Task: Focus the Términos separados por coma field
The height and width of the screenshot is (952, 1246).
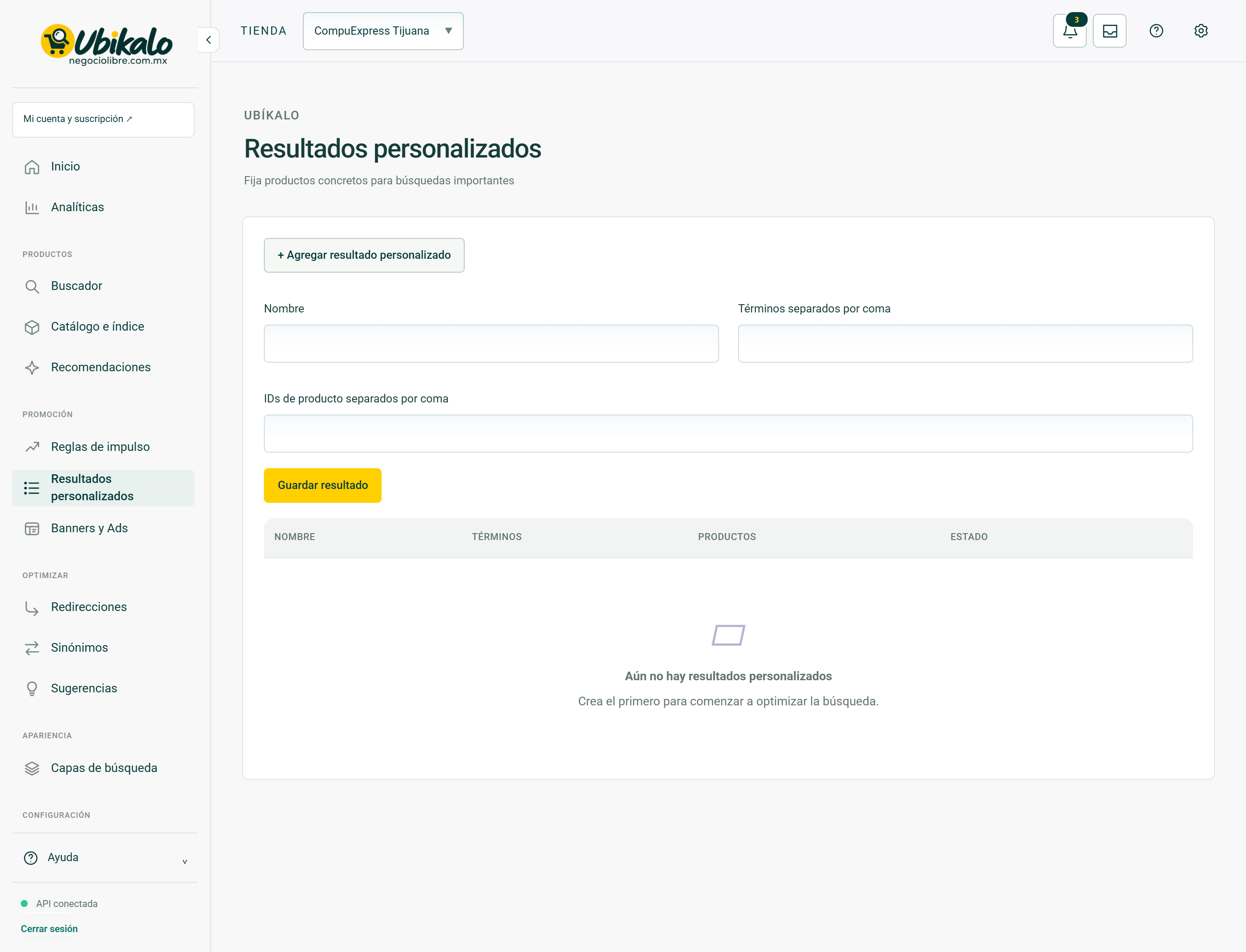Action: (965, 344)
